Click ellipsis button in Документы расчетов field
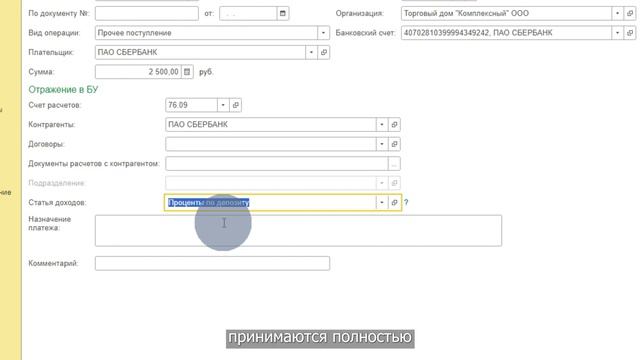Viewport: 640px width, 360px height. tap(394, 164)
